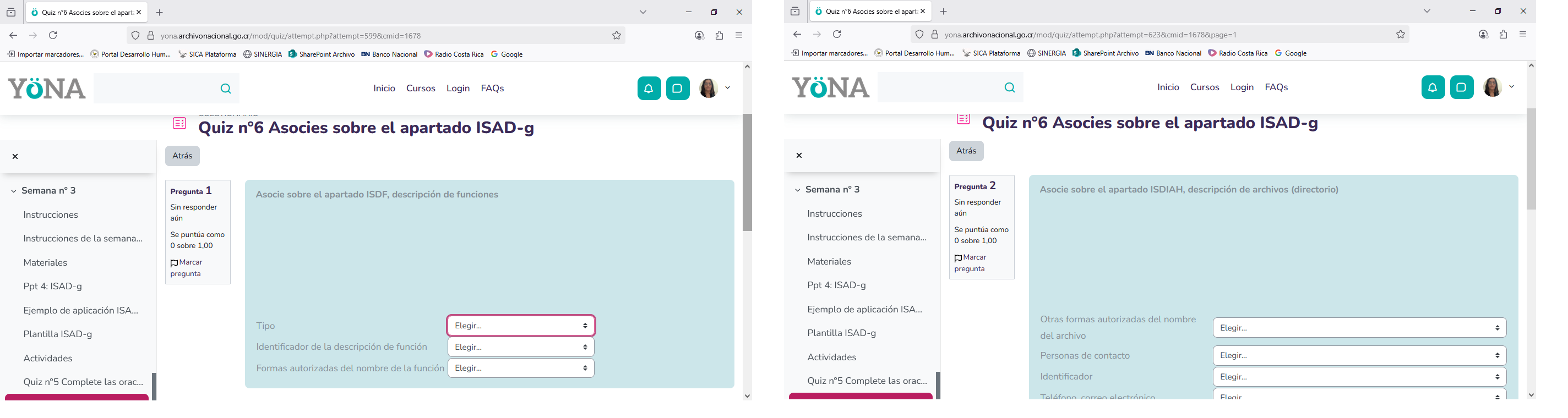Screen dimensions: 1568x418
Task: Open the extensions icon in the right window toolbar
Action: (1503, 35)
